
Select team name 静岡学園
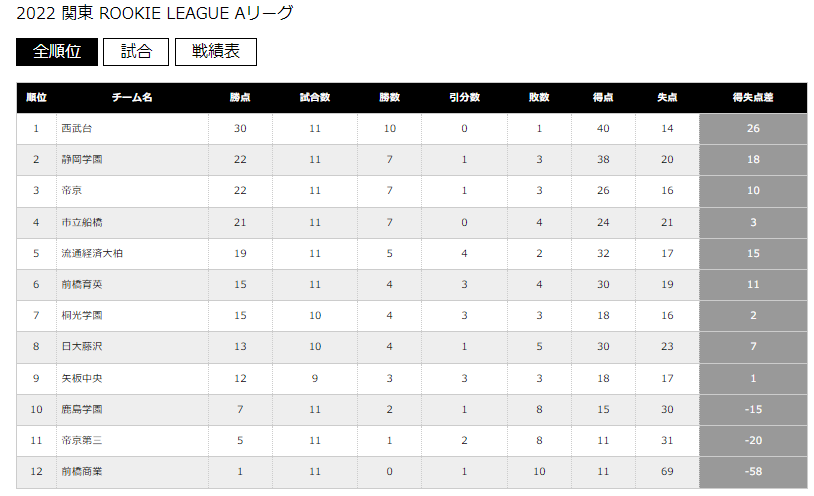point(82,159)
